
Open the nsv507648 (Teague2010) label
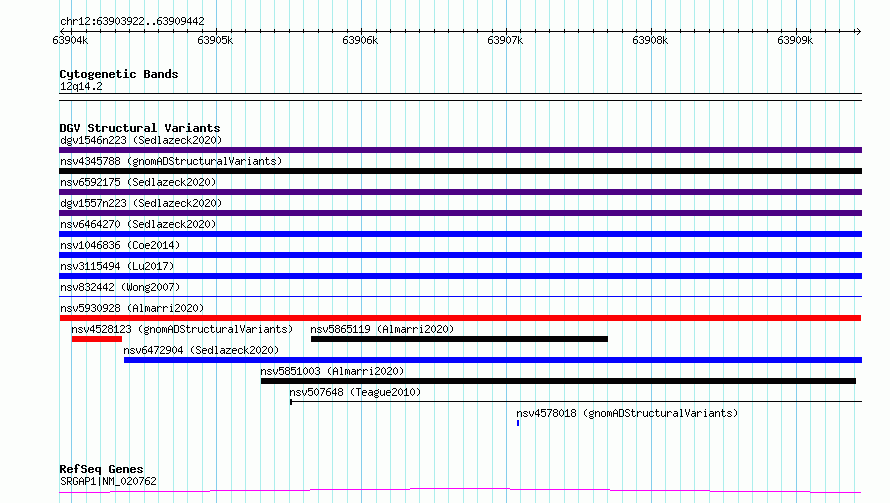355,392
